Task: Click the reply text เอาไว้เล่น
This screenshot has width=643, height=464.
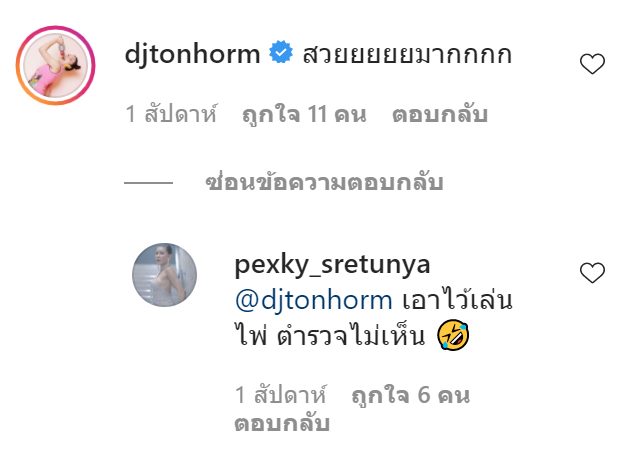Action: [x=457, y=300]
